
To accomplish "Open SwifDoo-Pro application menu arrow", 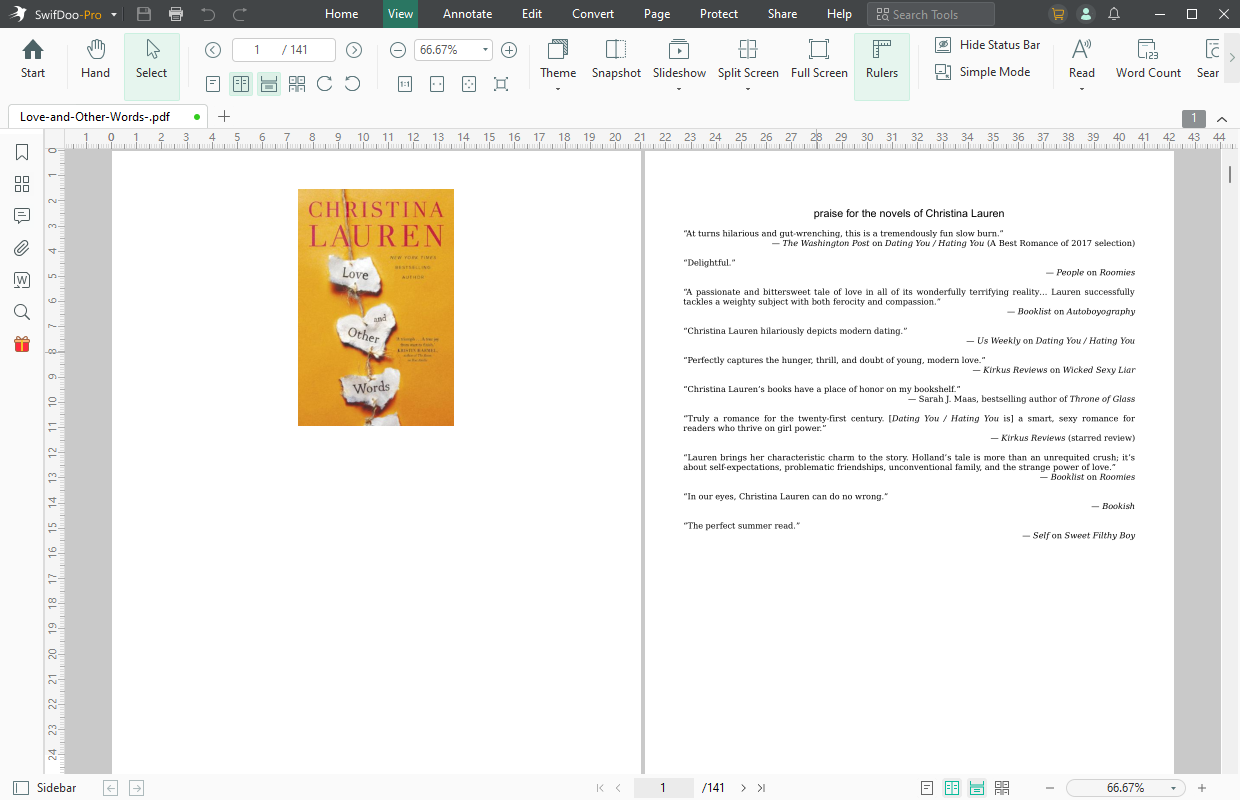I will [x=114, y=14].
